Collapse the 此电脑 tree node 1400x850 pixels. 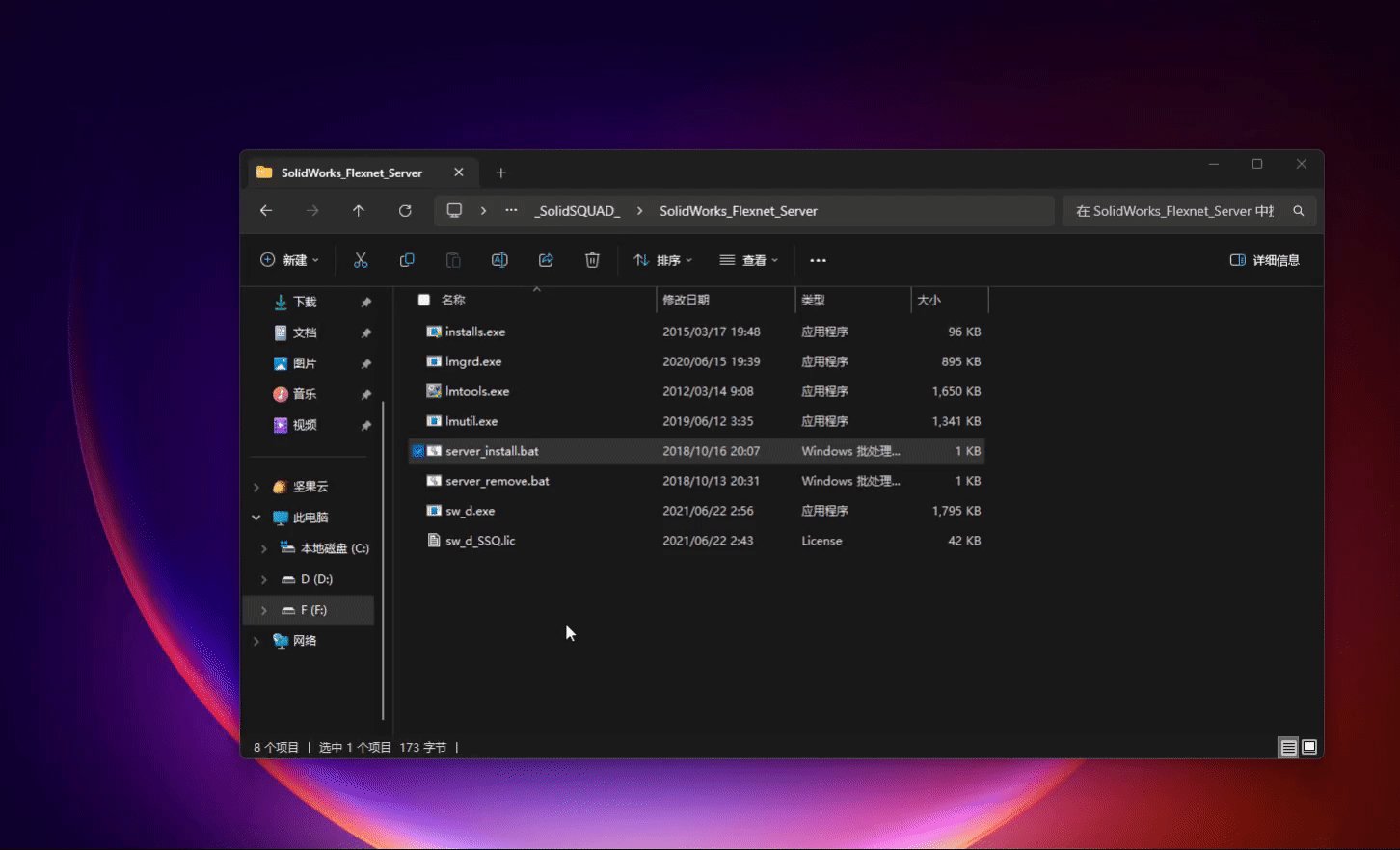[x=256, y=518]
